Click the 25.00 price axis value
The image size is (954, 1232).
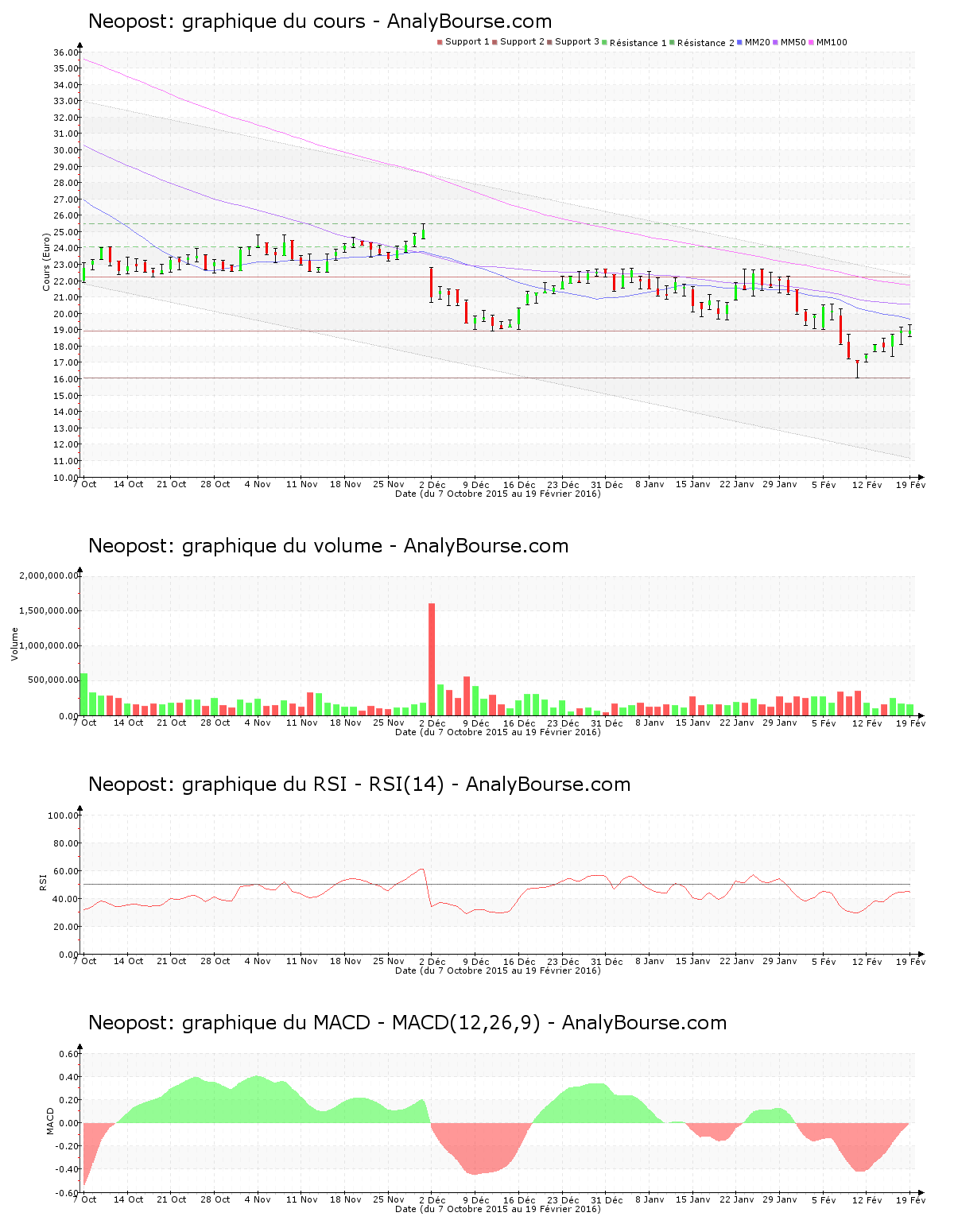click(66, 232)
